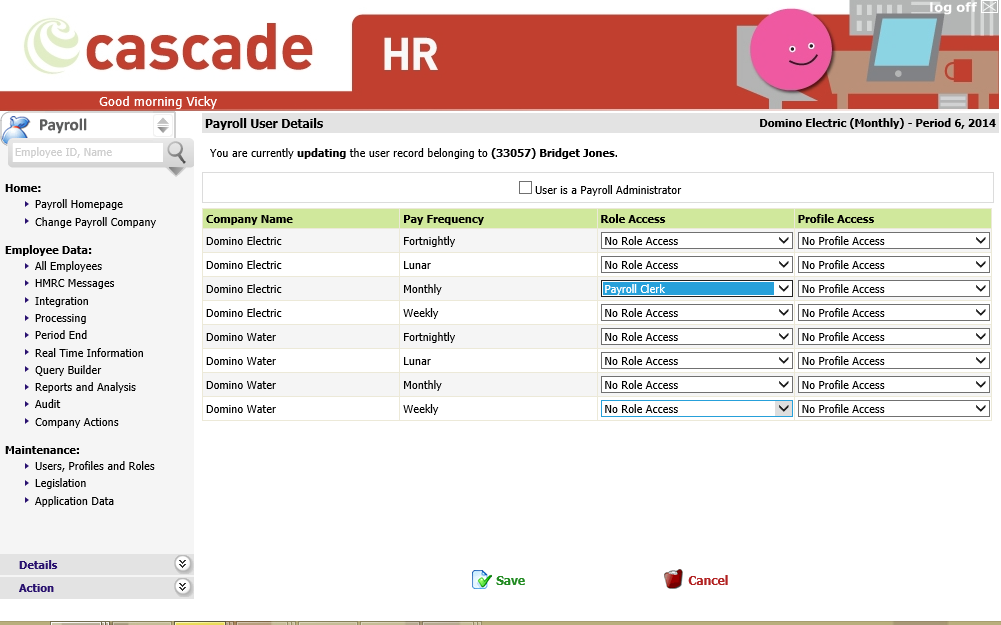Screen dimensions: 1001x625
Task: Go to Payroll Homepage
Action: [79, 204]
